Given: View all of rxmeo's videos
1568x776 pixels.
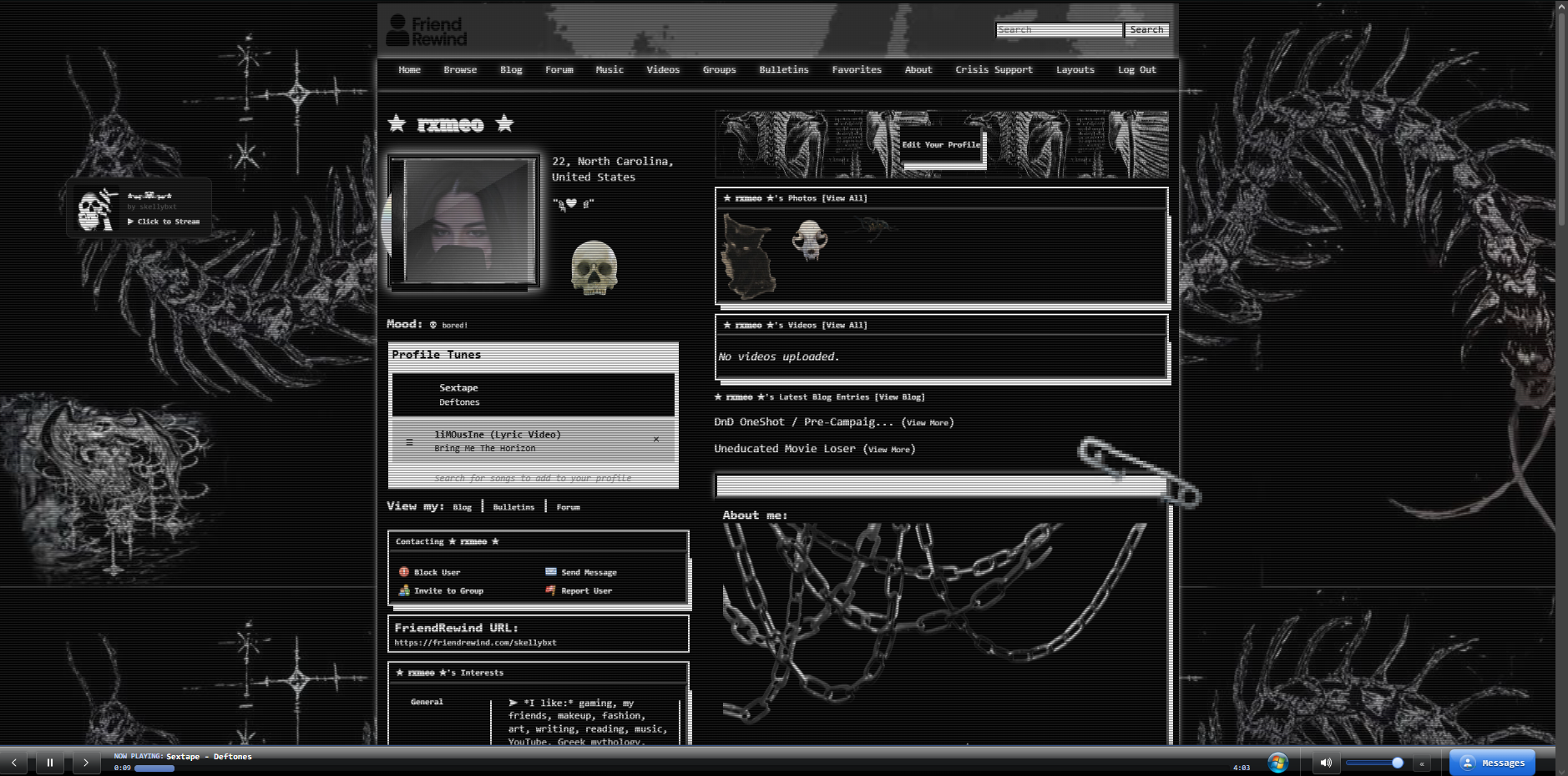Looking at the screenshot, I should pyautogui.click(x=844, y=326).
